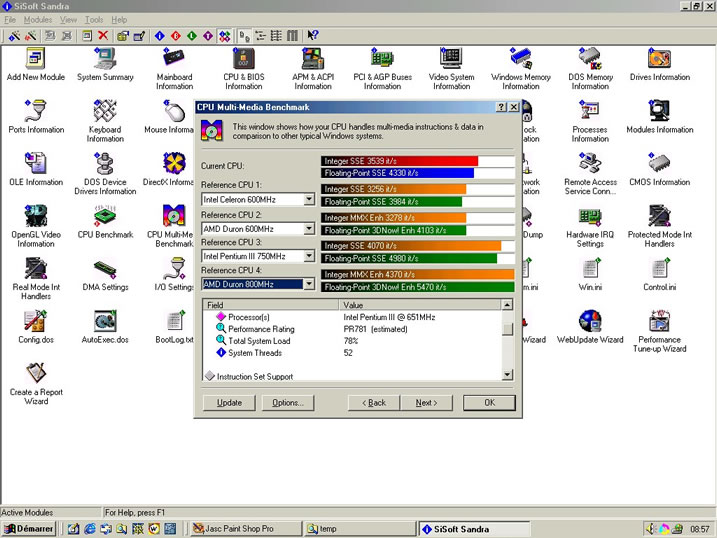This screenshot has width=717, height=538.
Task: Click the Value column header
Action: coord(420,305)
